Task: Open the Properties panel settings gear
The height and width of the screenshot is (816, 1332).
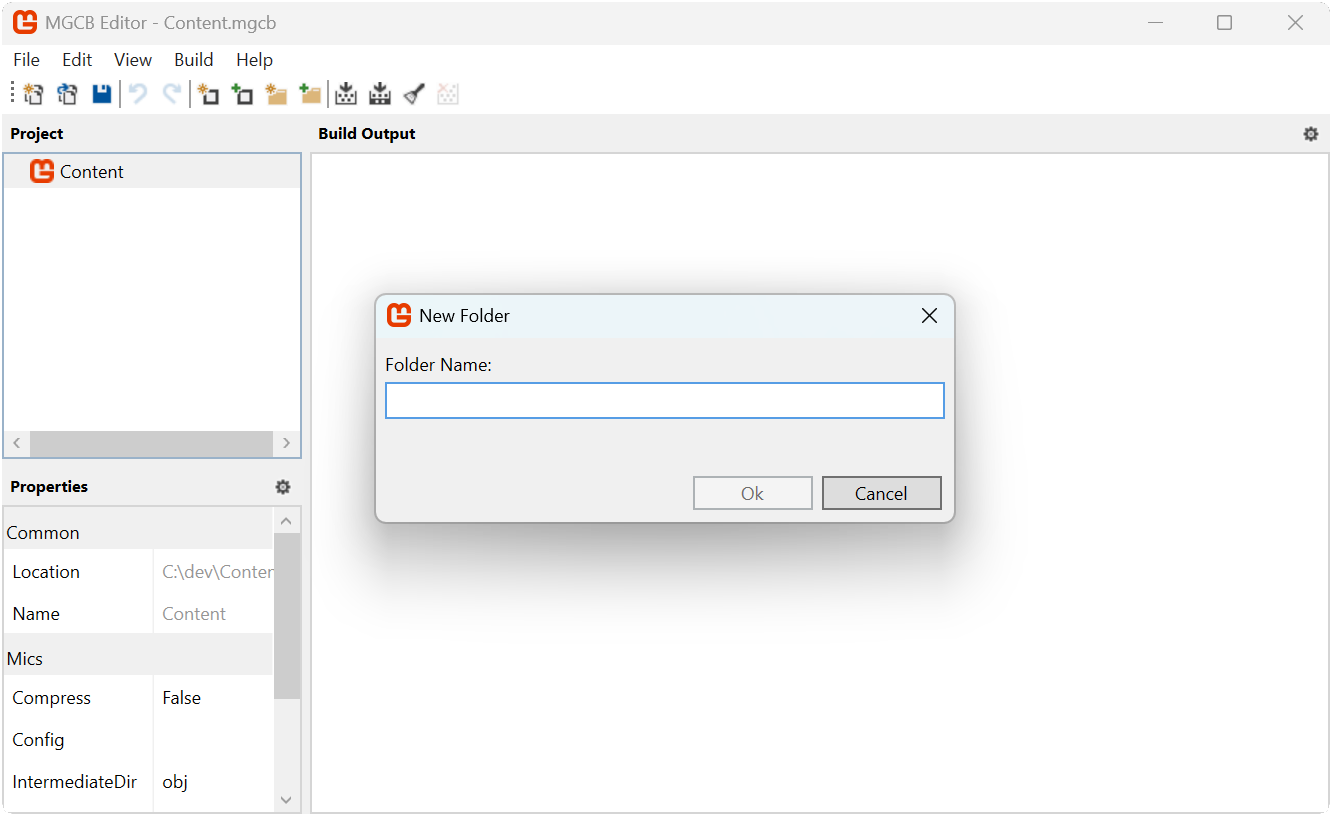Action: 283,487
